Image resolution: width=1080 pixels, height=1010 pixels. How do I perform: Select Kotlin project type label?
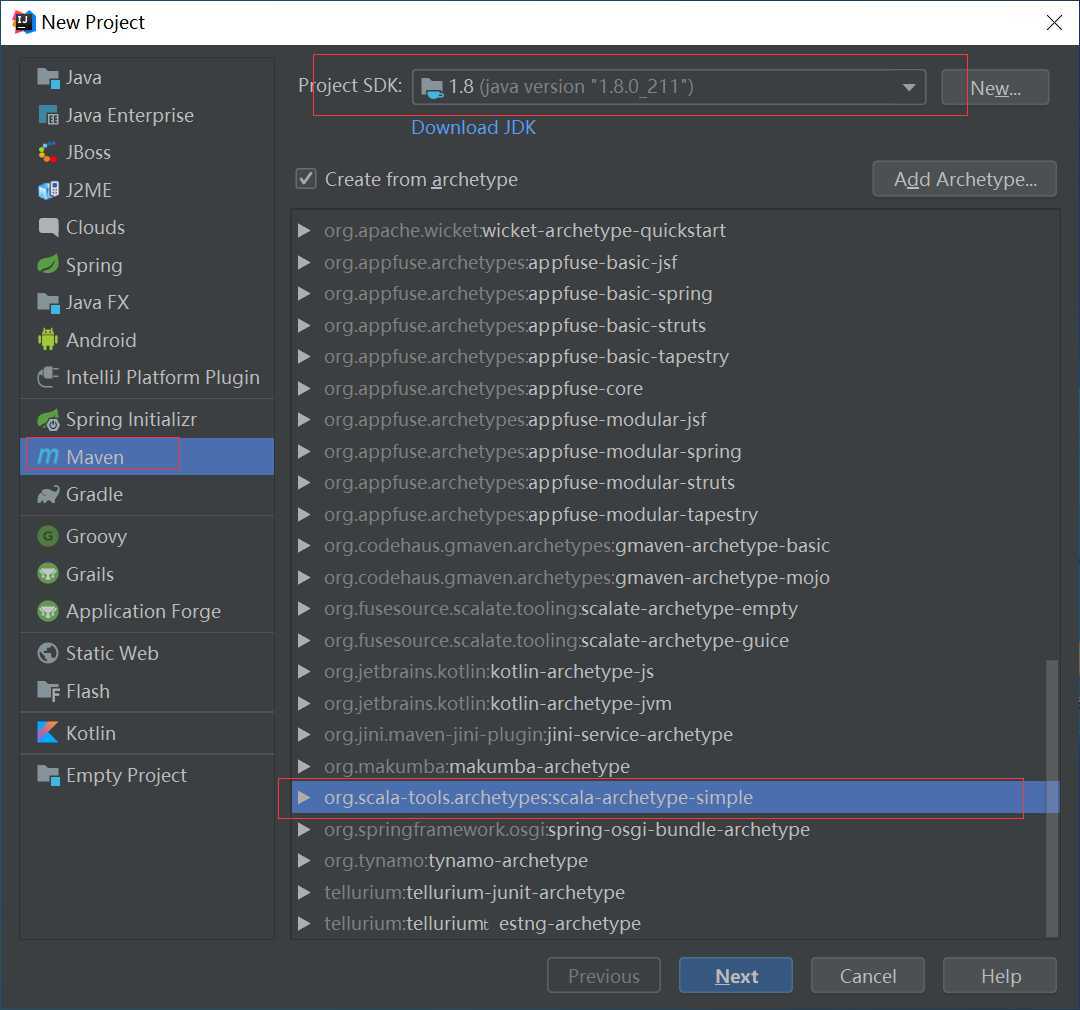tap(91, 733)
